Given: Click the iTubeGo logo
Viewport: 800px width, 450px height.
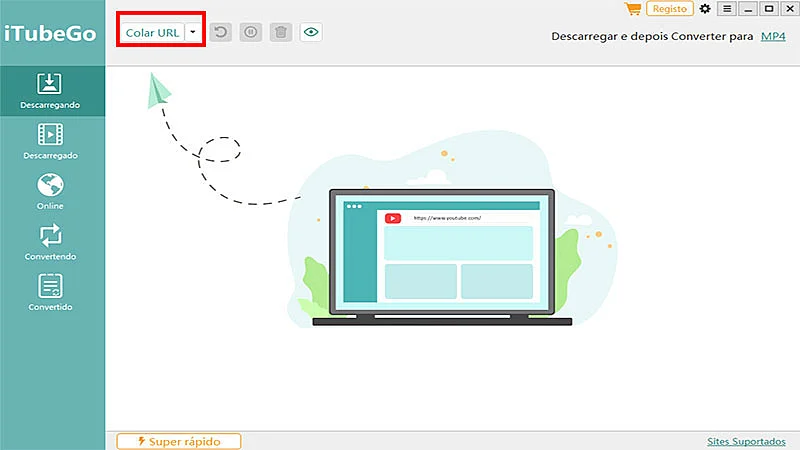Looking at the screenshot, I should tap(49, 32).
